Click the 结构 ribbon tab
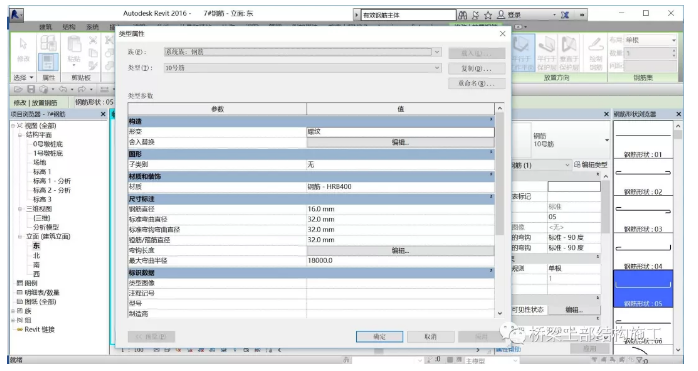Screen dimensions: 698x371 coord(69,27)
